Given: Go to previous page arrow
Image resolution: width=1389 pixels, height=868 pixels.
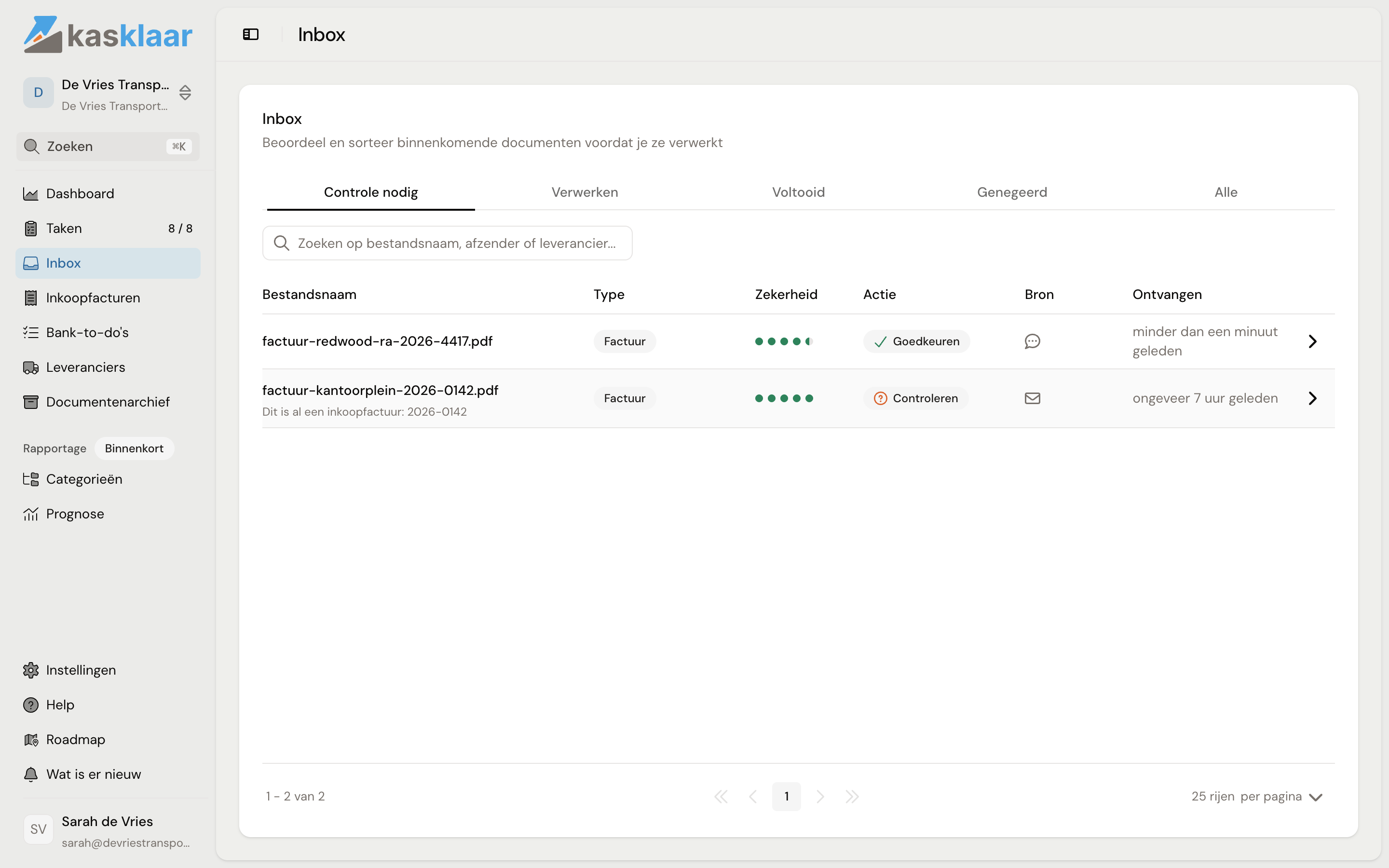Looking at the screenshot, I should pyautogui.click(x=753, y=797).
